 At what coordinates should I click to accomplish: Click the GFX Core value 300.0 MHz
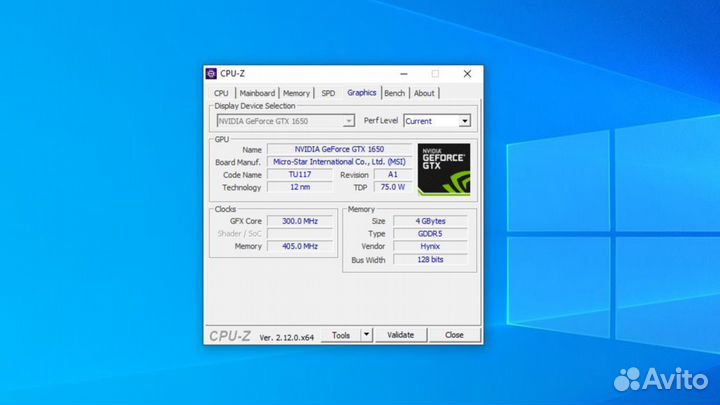(300, 221)
